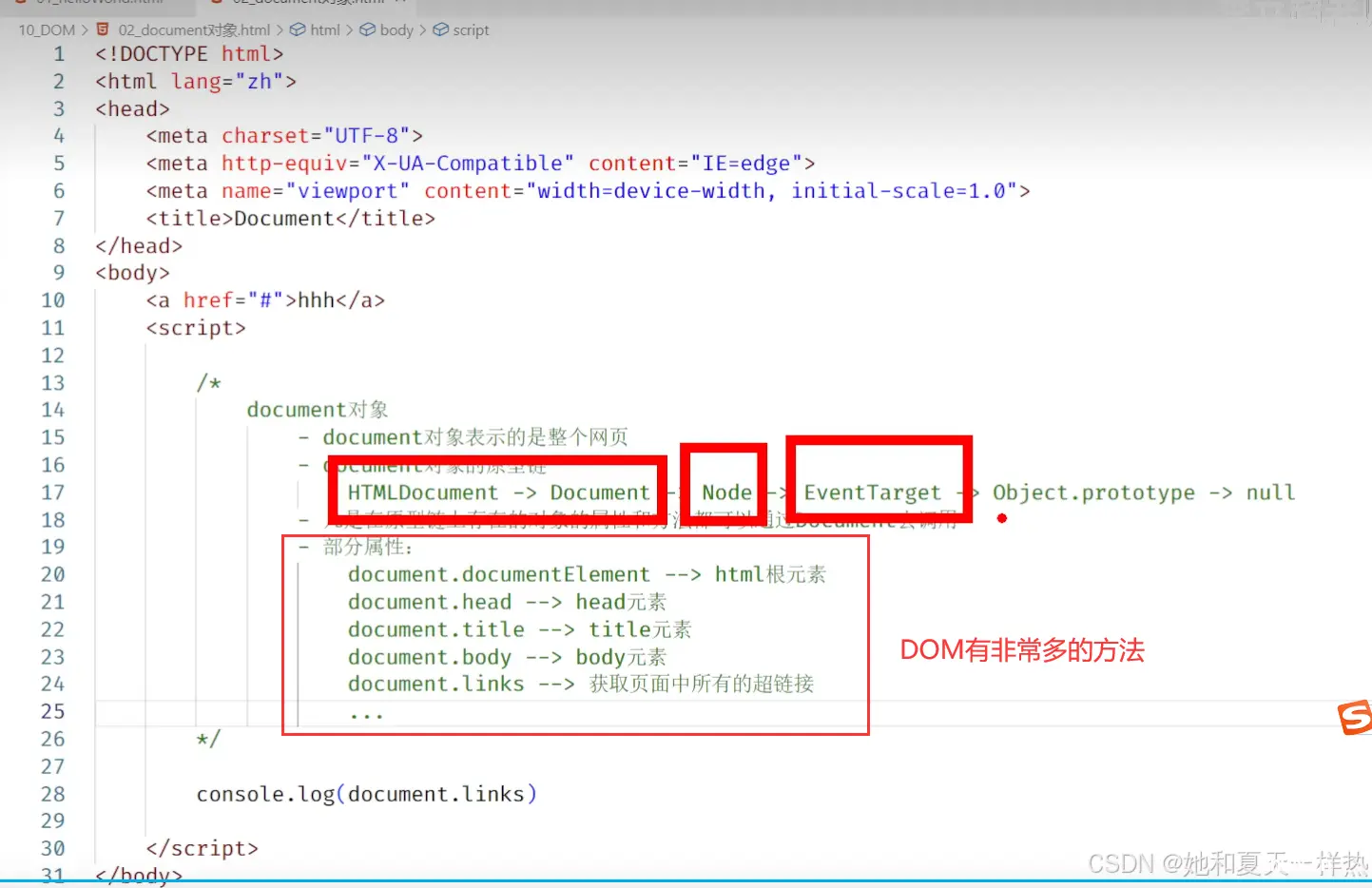Click the lang="zh" attribute text

227,82
